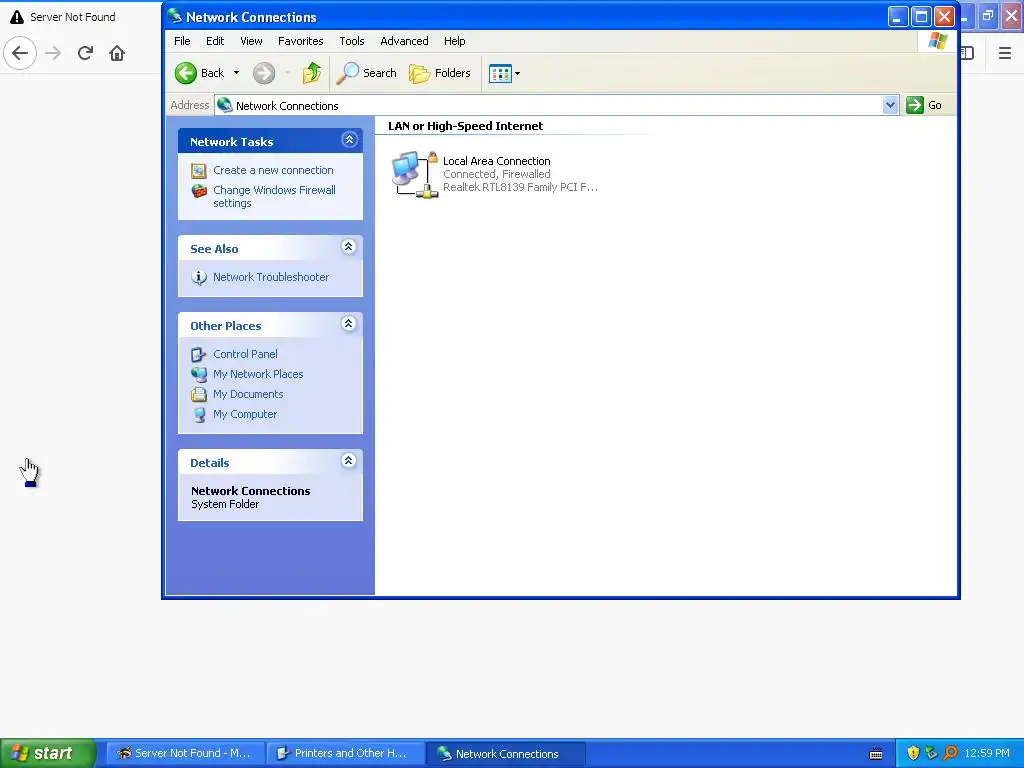This screenshot has width=1024, height=768.
Task: Open the Advanced menu
Action: click(404, 41)
